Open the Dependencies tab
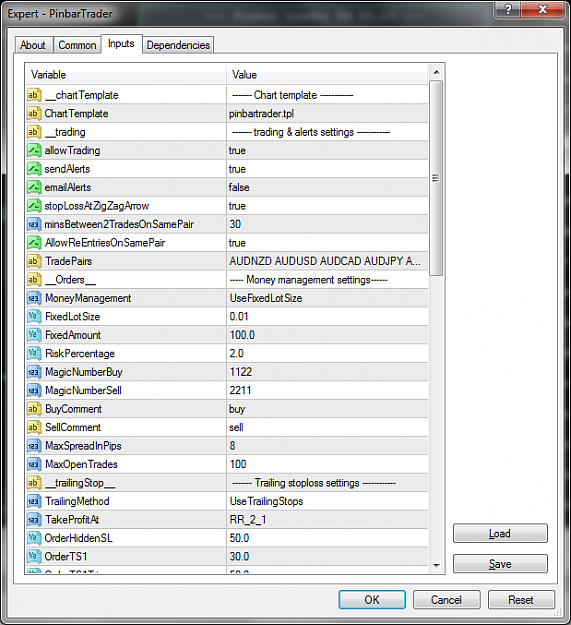The image size is (571, 625). [178, 45]
